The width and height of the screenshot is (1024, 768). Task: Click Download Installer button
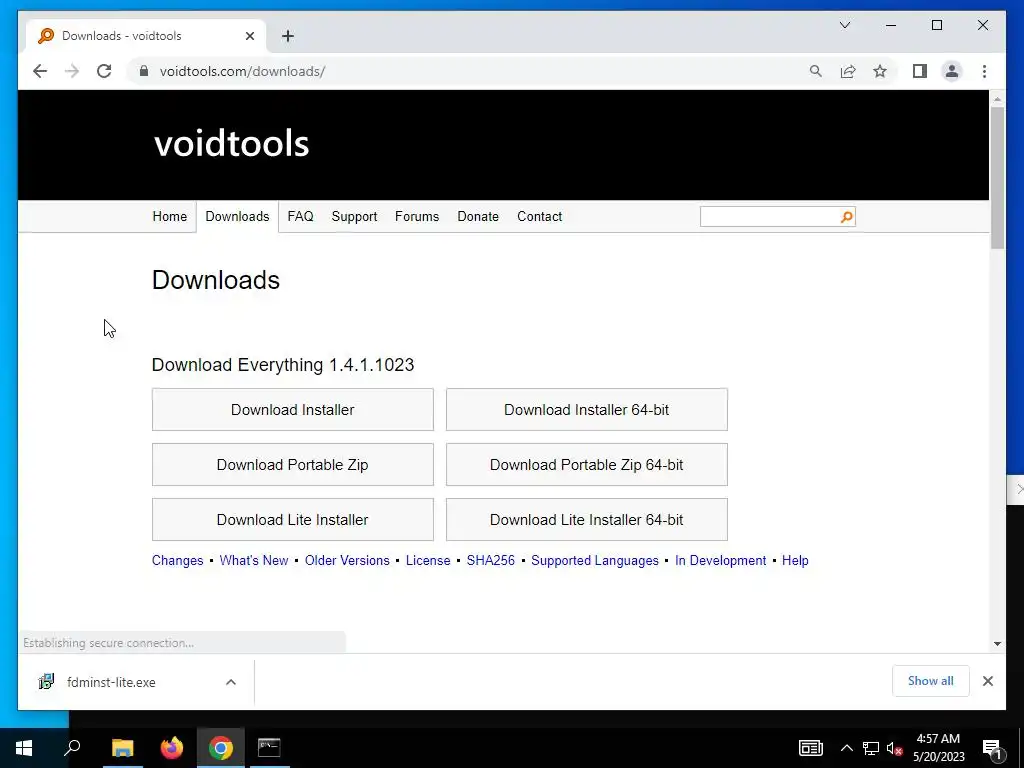(x=293, y=409)
